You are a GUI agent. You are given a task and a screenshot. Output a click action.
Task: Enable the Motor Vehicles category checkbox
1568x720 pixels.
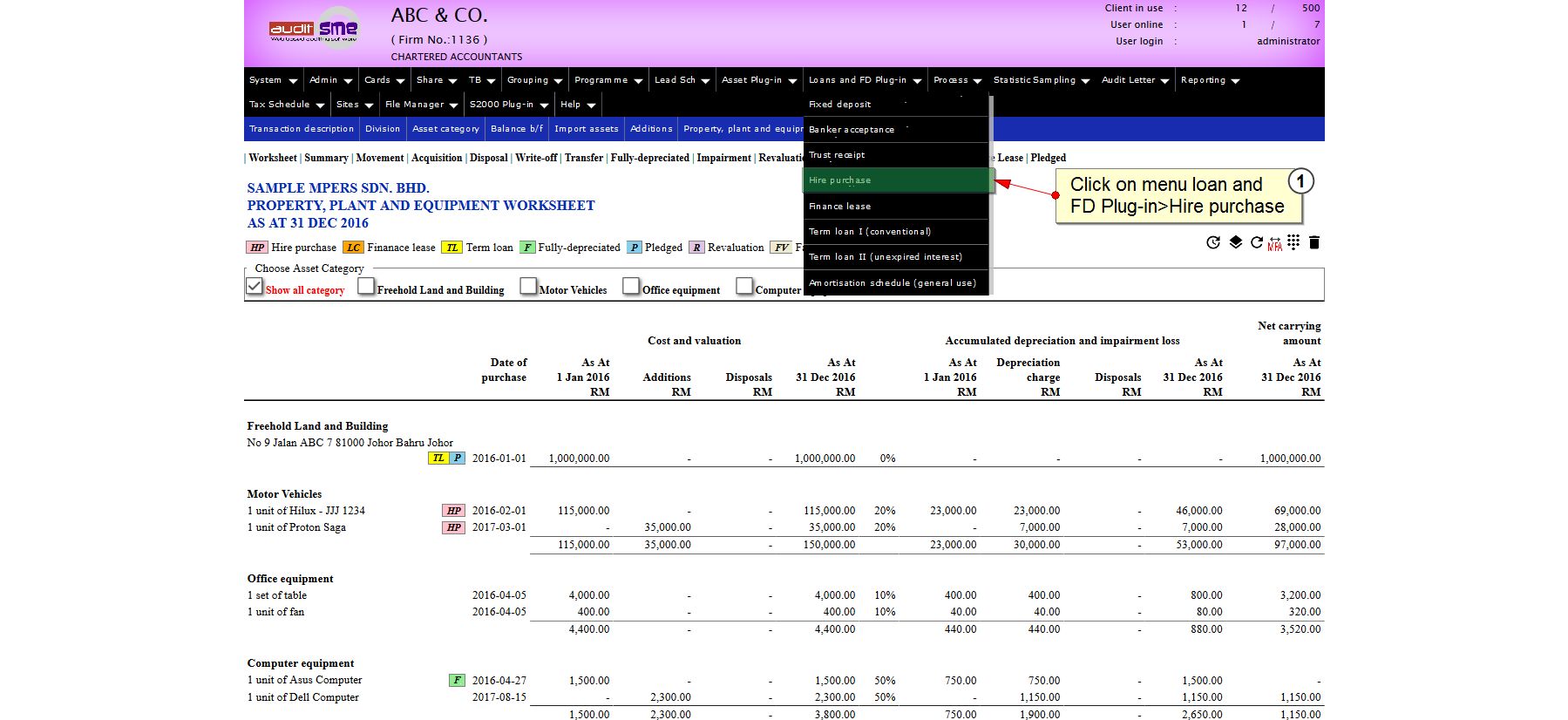(x=528, y=286)
